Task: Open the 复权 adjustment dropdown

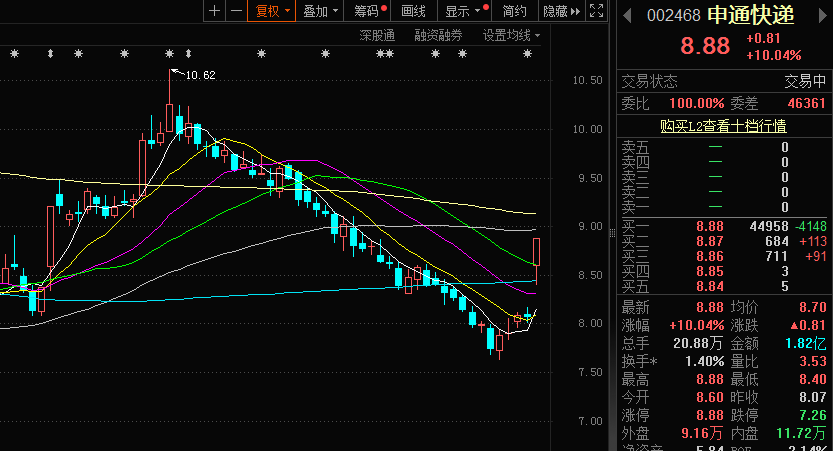Action: coord(272,11)
